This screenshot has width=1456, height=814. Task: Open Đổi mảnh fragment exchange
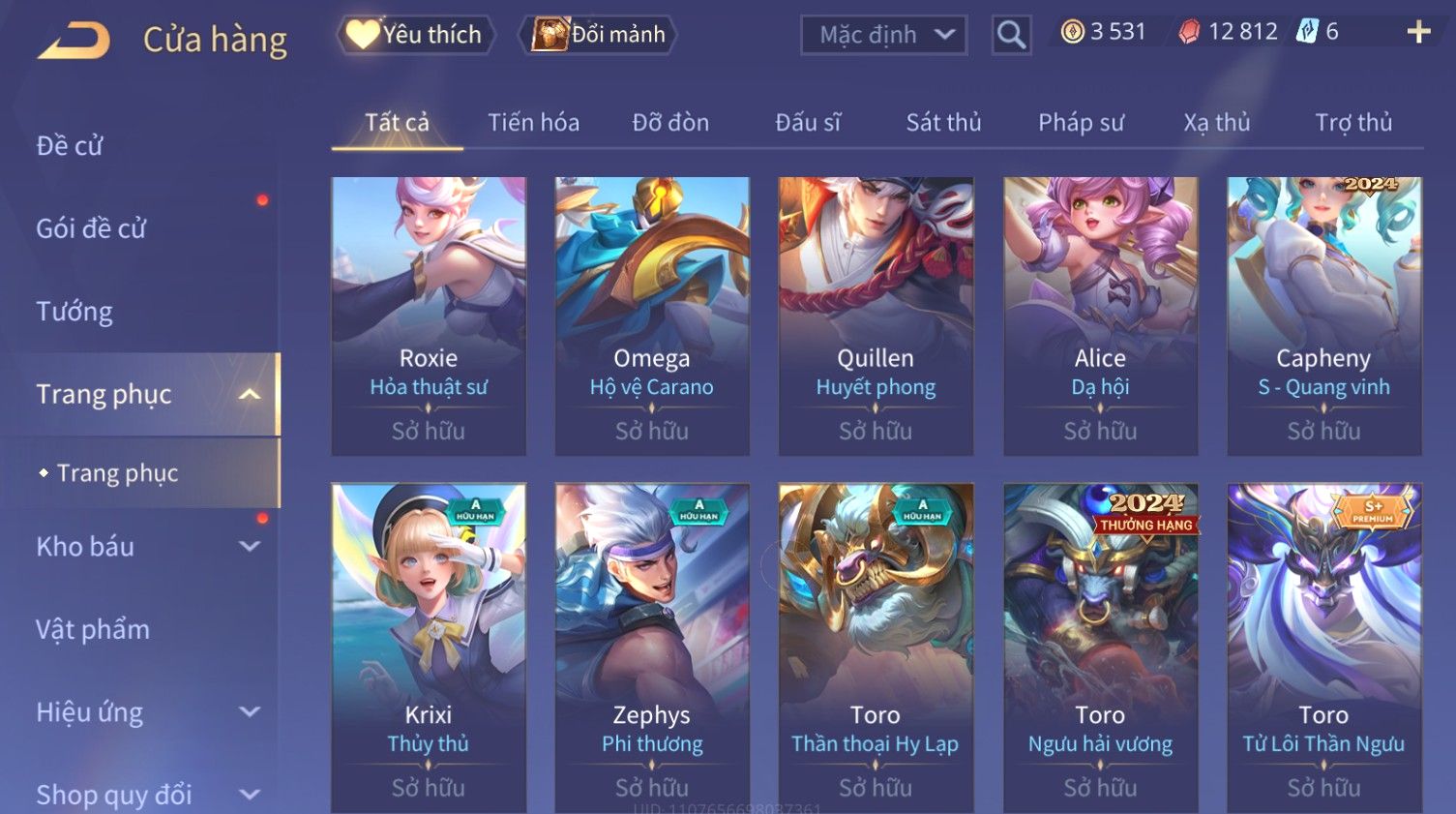pyautogui.click(x=597, y=35)
